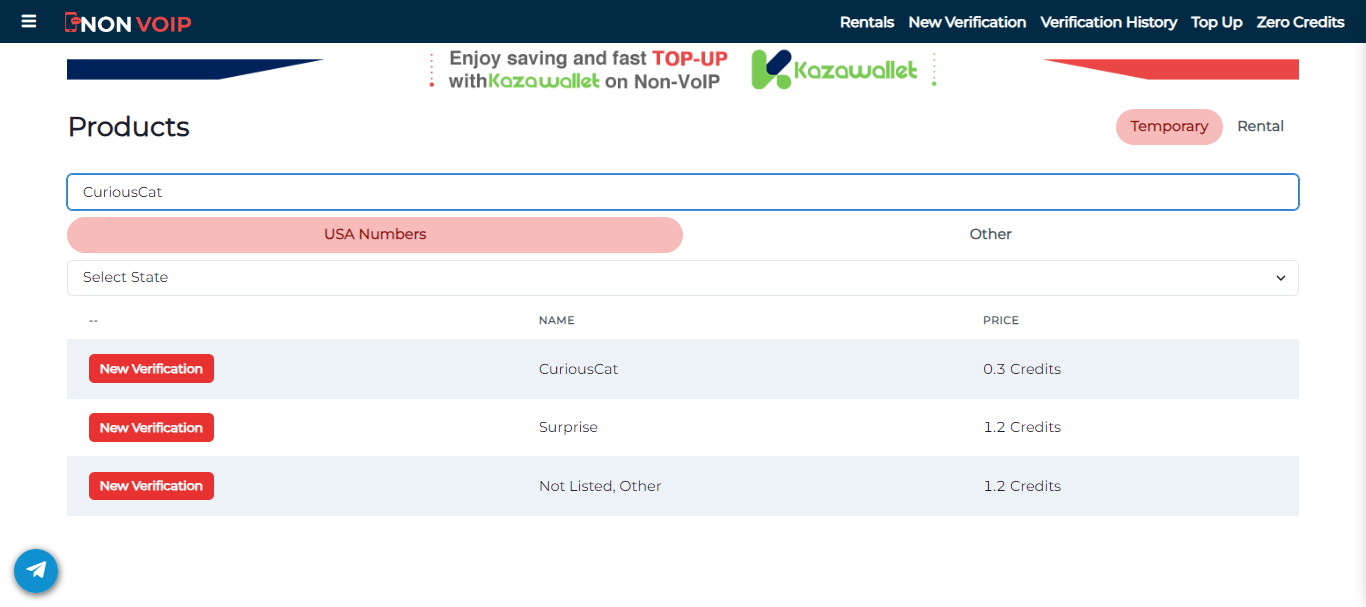Image resolution: width=1366 pixels, height=607 pixels.
Task: Select the Temporary products toggle
Action: (x=1169, y=127)
